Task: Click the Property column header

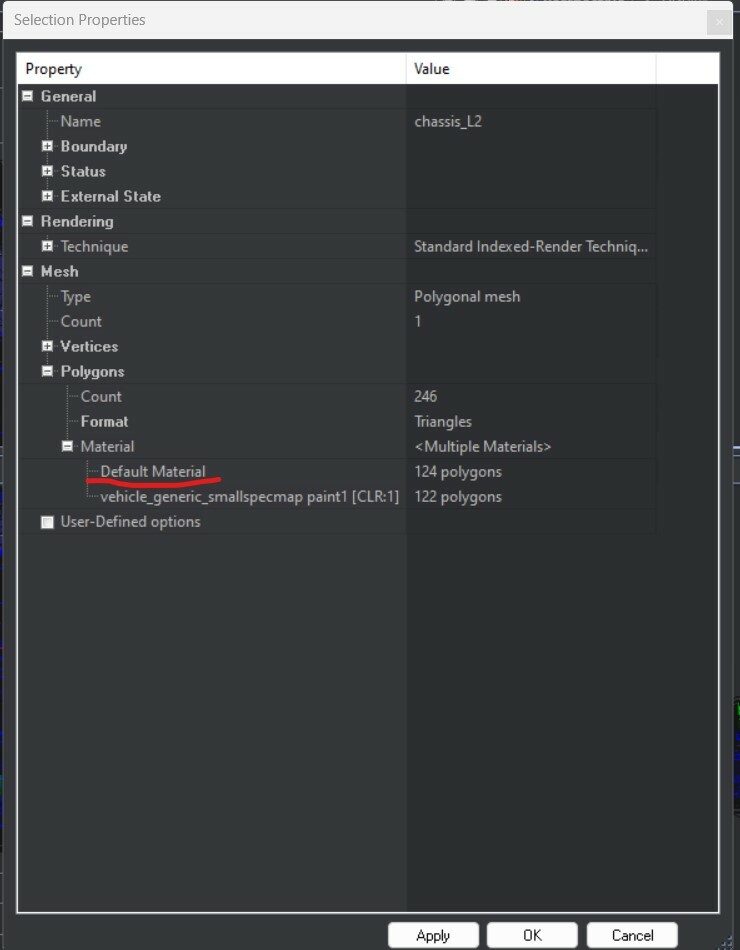Action: [x=212, y=68]
